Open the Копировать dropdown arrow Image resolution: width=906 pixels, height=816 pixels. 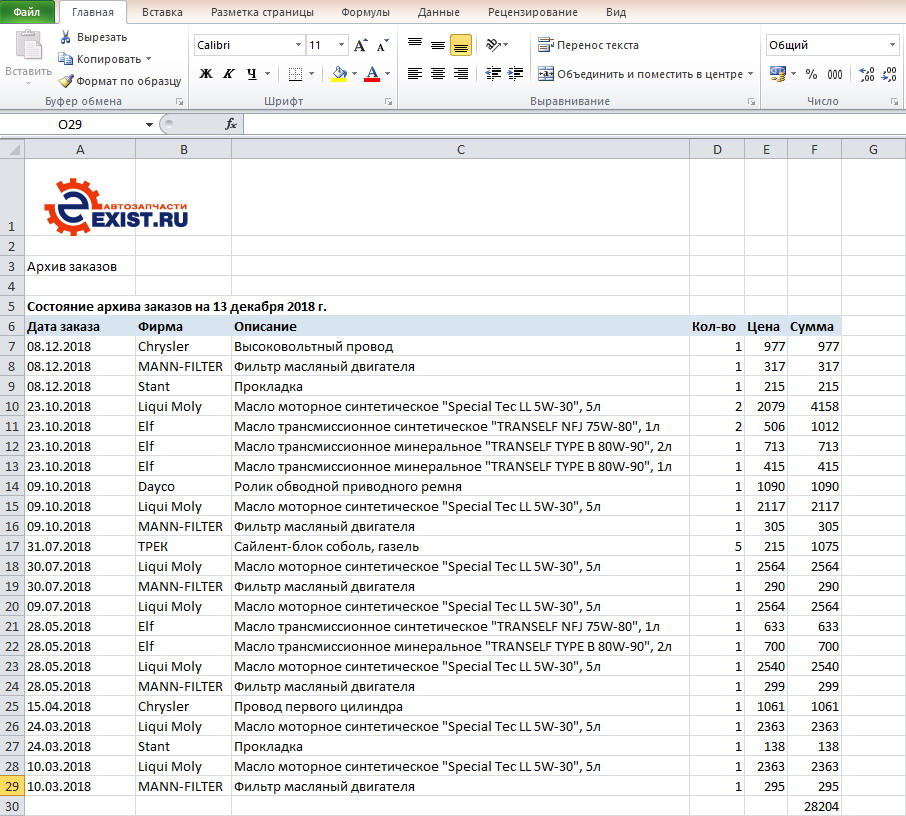pyautogui.click(x=148, y=59)
